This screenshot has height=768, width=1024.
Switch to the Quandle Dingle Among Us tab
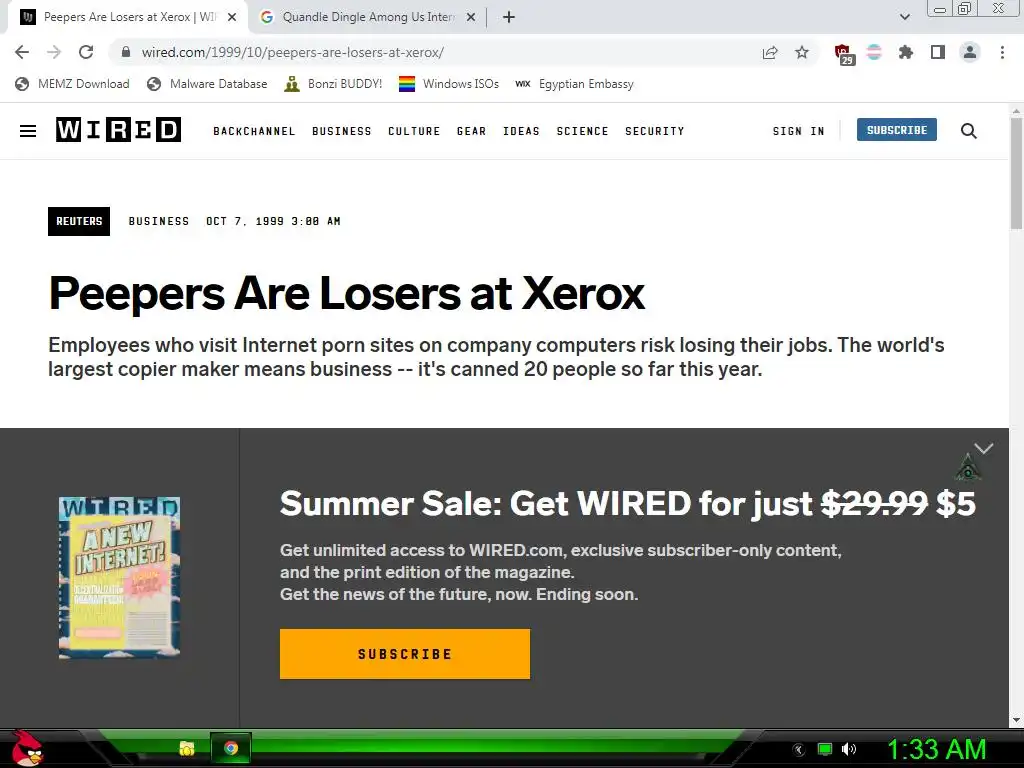(368, 17)
